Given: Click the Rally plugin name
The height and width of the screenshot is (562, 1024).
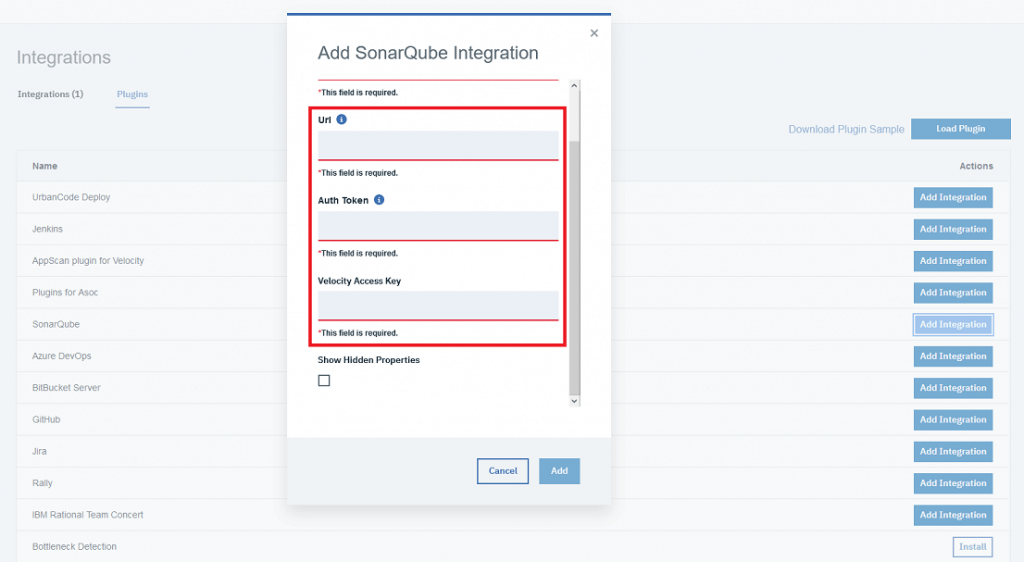Looking at the screenshot, I should (x=42, y=483).
